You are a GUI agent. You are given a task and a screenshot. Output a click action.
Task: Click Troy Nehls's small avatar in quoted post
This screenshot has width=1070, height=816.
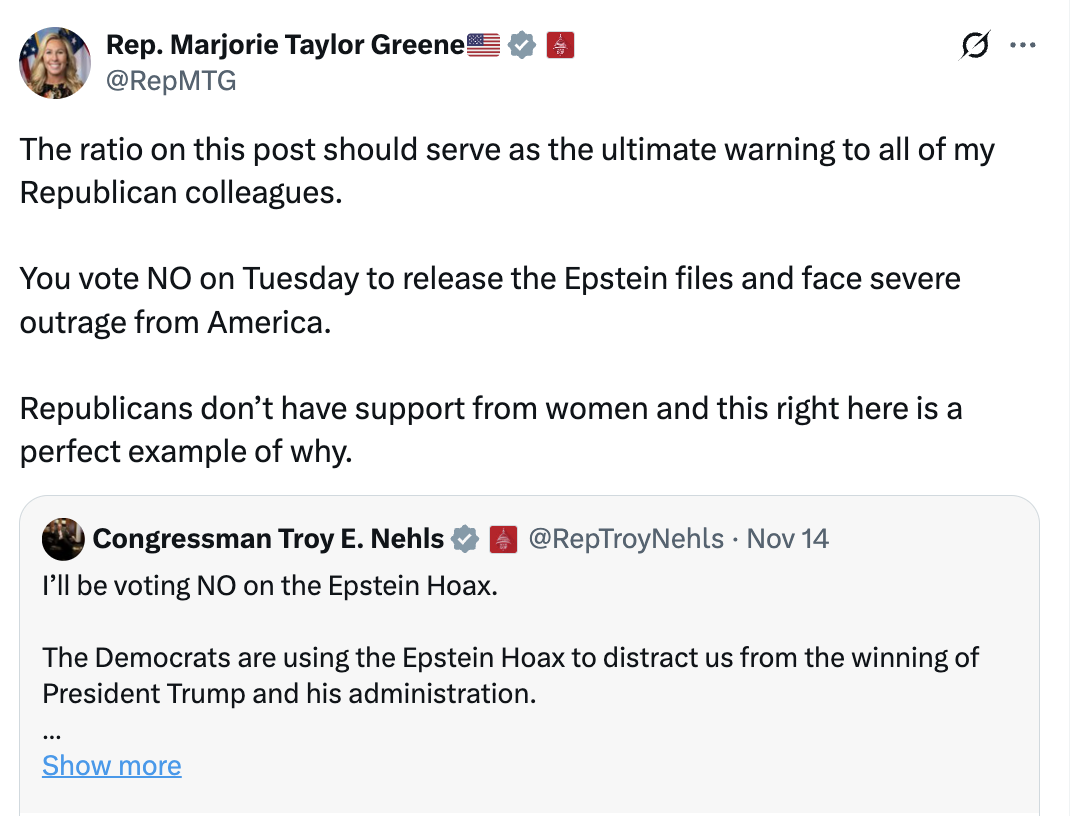click(x=62, y=539)
